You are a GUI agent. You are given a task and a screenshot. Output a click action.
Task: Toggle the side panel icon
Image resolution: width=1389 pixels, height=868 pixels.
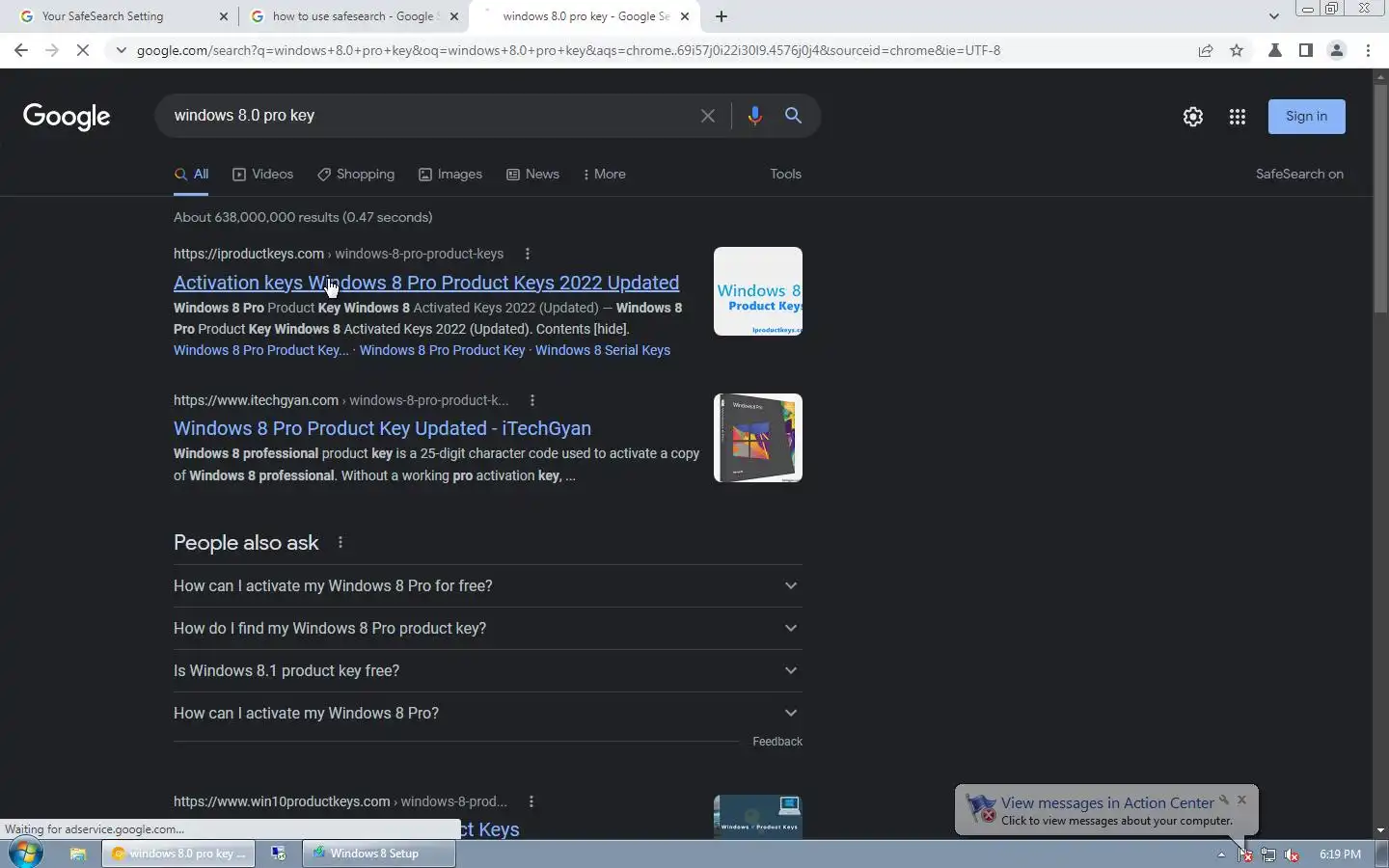pos(1306,50)
